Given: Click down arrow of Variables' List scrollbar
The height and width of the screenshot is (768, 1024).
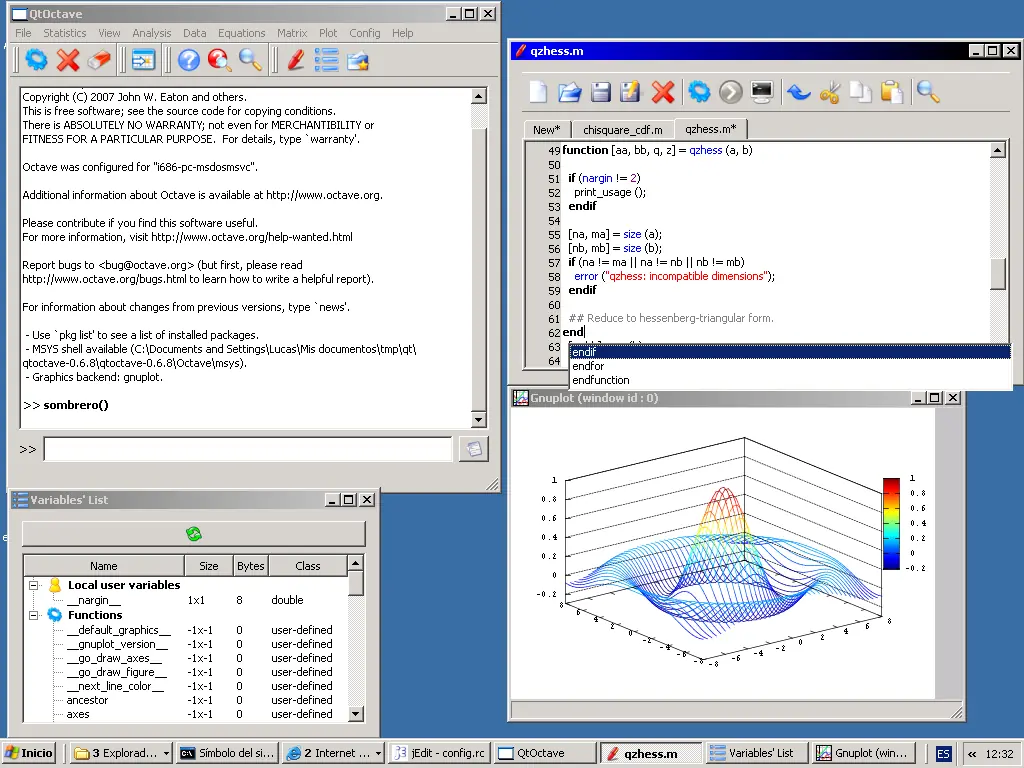Looking at the screenshot, I should 355,714.
